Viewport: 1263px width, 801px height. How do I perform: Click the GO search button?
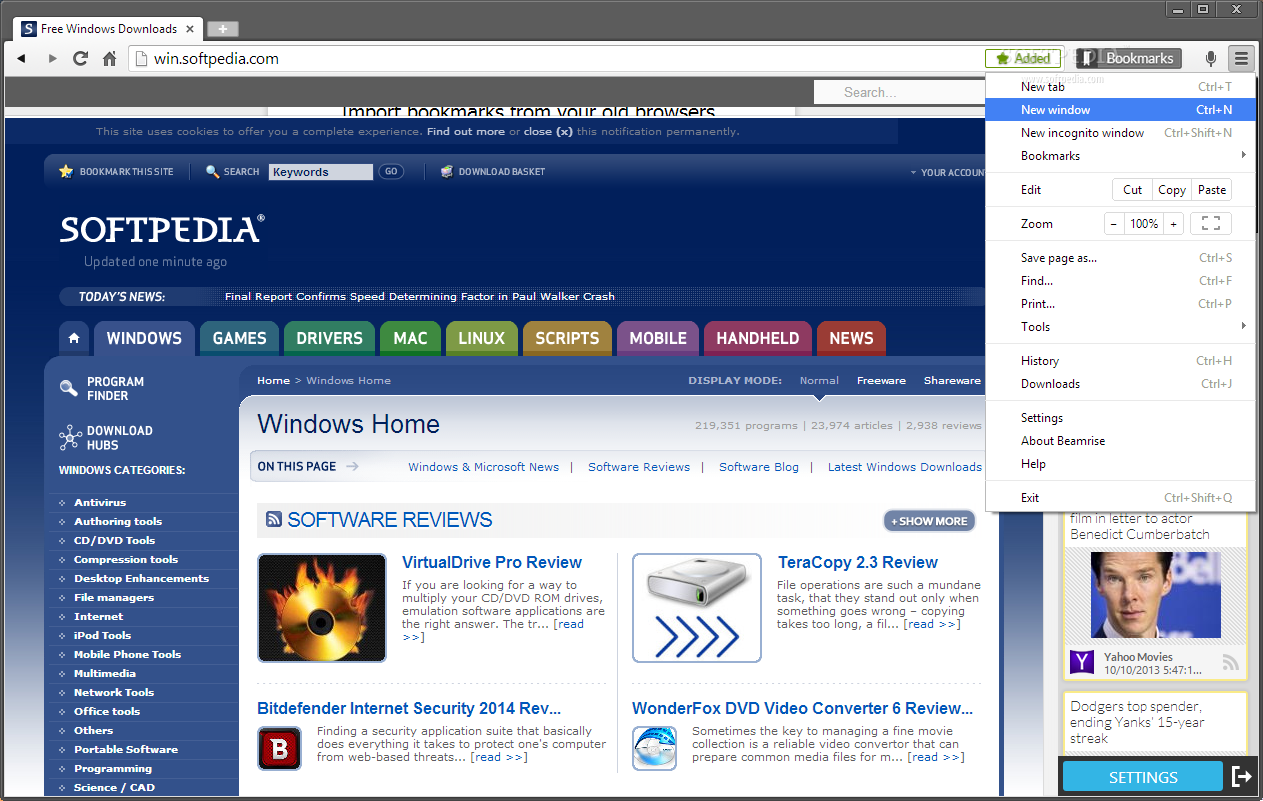click(x=391, y=172)
